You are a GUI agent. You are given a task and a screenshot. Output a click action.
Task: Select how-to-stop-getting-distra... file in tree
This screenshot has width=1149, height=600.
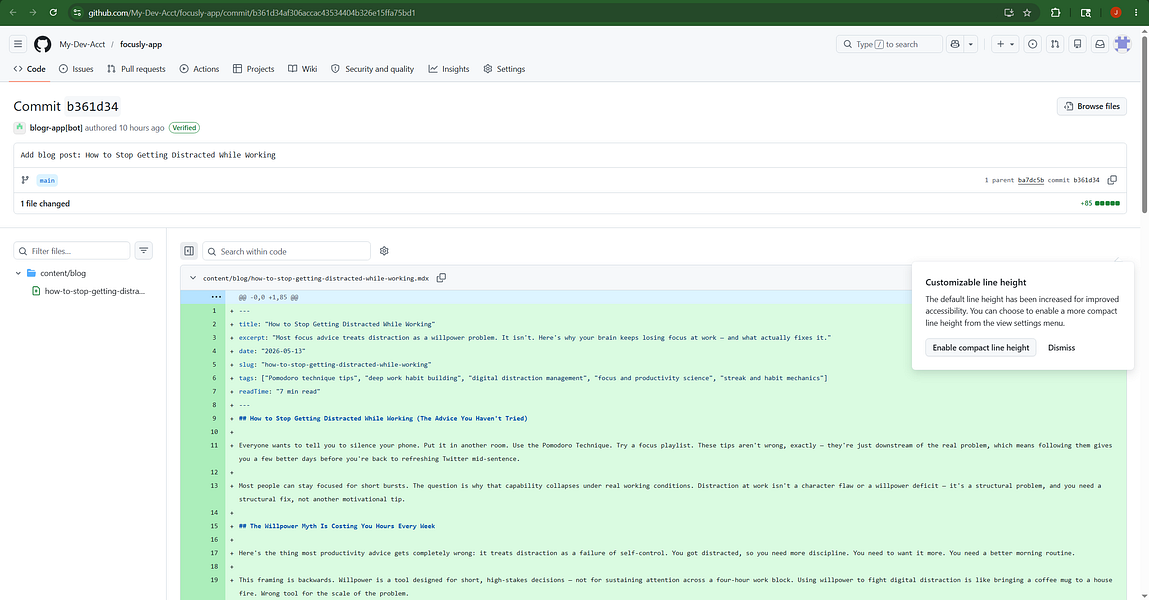click(95, 291)
